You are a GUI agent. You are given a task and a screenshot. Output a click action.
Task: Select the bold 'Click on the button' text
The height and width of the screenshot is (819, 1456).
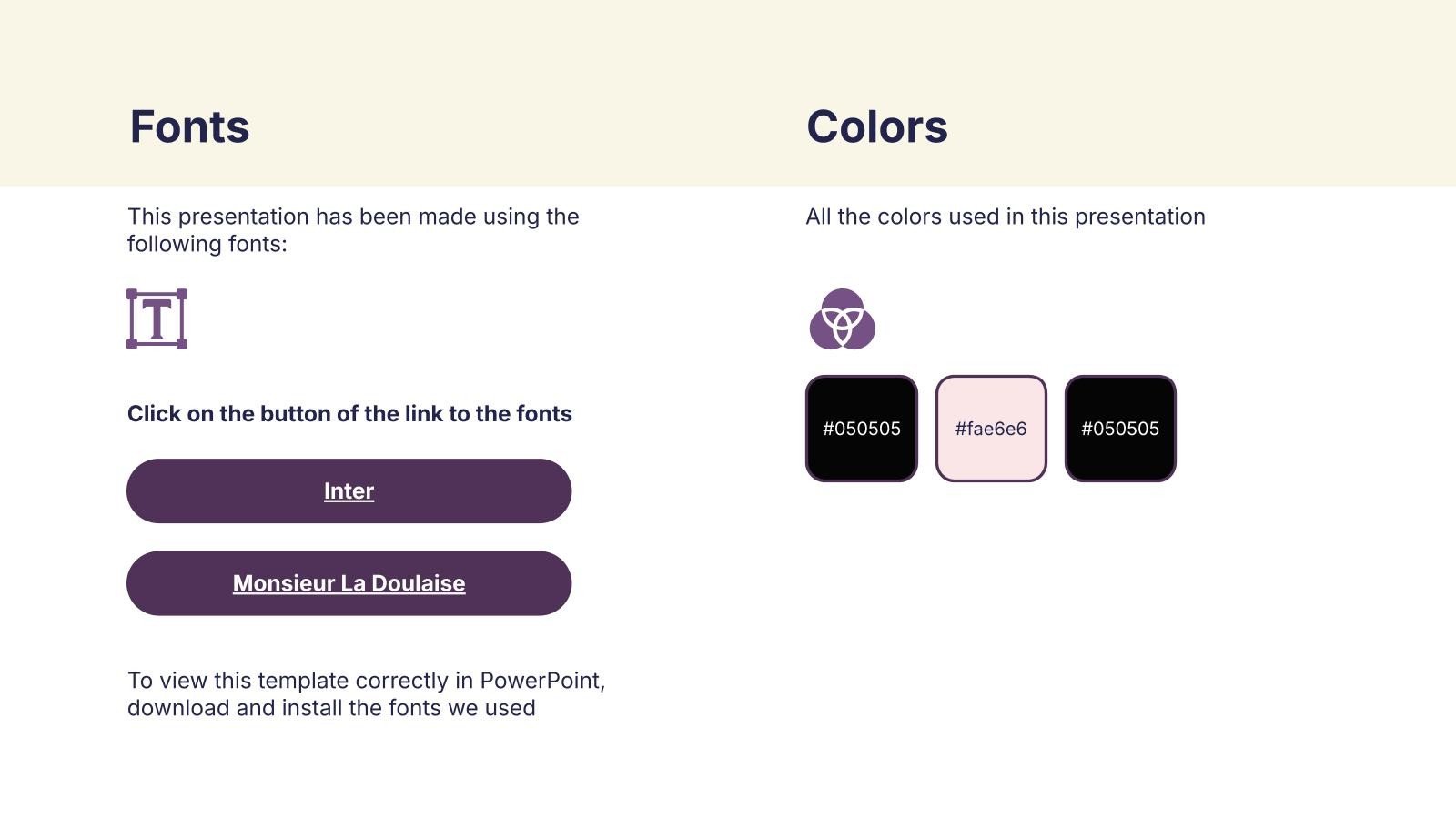click(349, 414)
